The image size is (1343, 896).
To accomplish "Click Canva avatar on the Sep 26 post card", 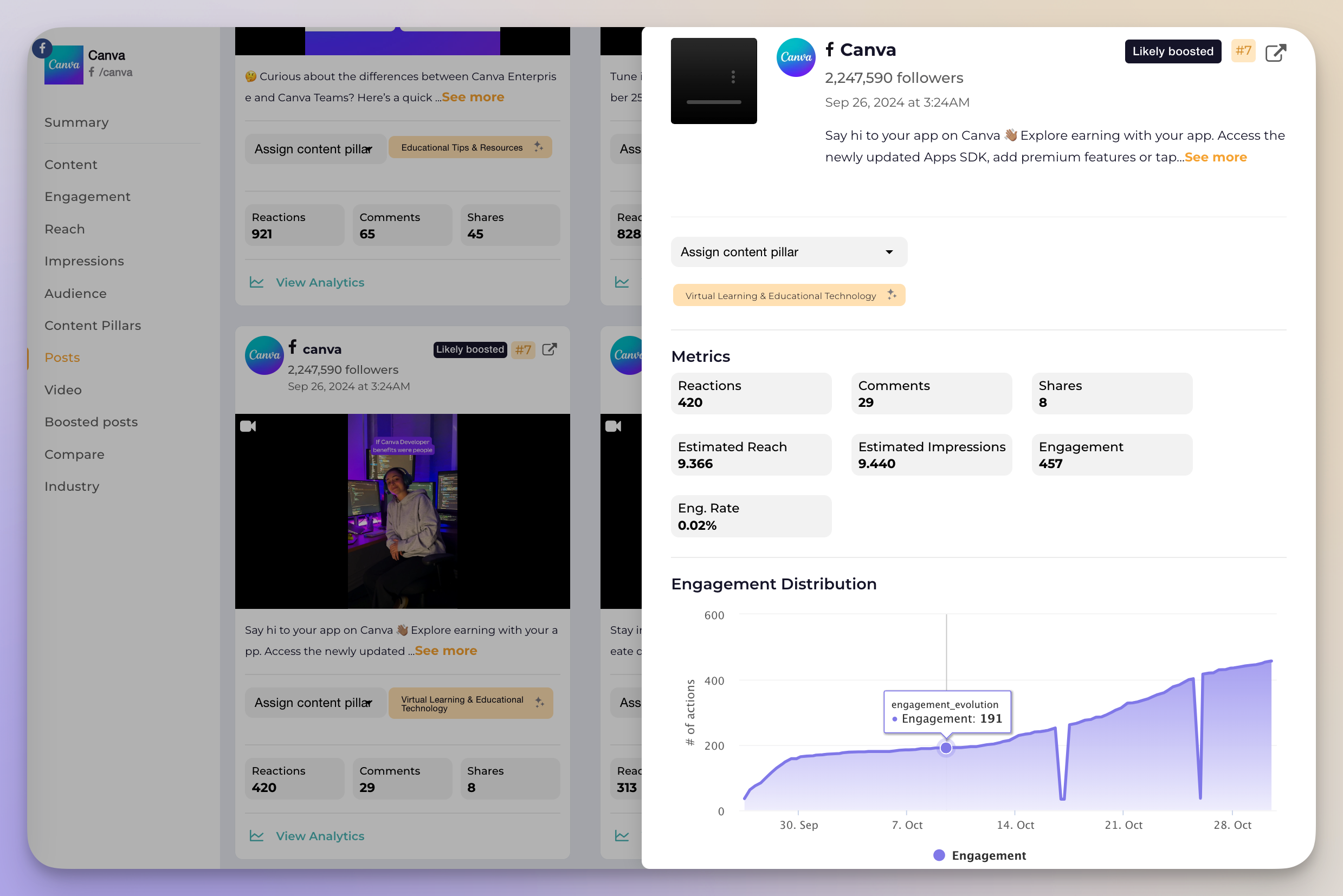I will [x=264, y=355].
